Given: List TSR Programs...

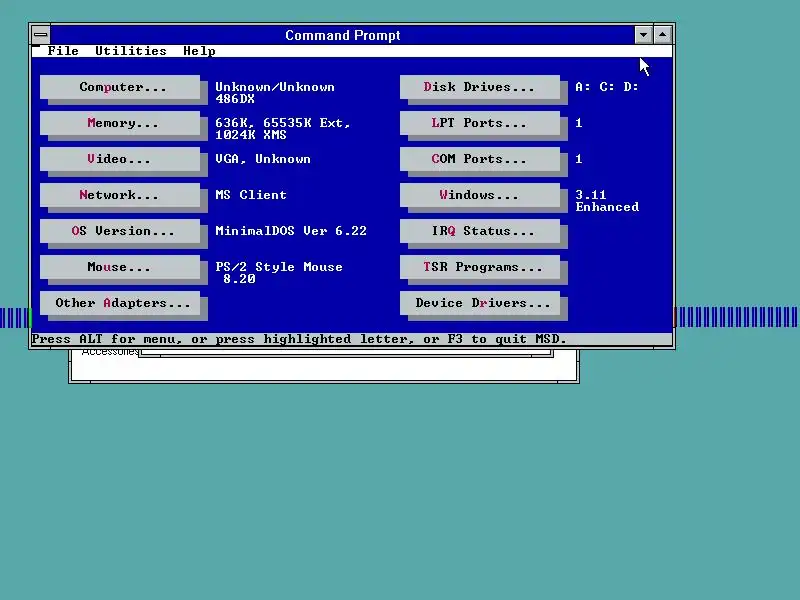Looking at the screenshot, I should click(x=480, y=267).
